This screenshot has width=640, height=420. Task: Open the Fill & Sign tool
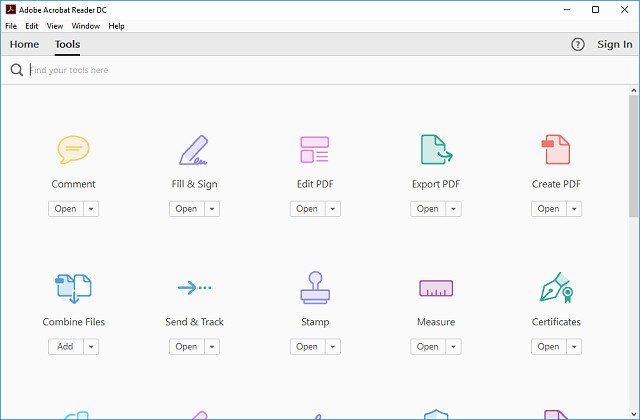(x=187, y=209)
